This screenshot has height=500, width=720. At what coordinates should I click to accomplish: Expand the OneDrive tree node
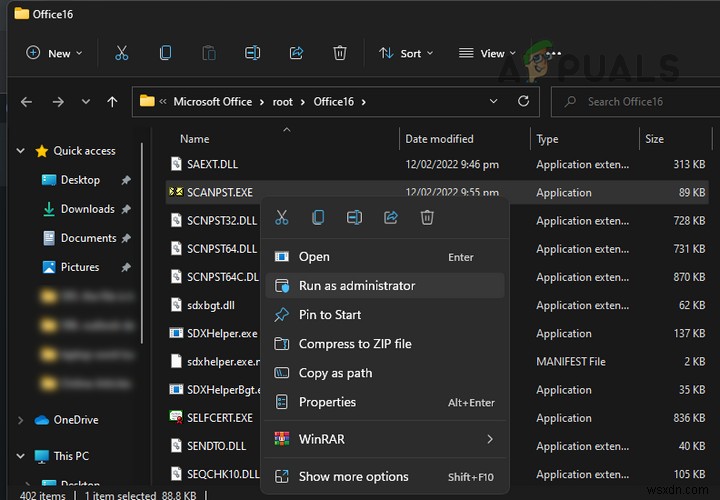point(21,420)
